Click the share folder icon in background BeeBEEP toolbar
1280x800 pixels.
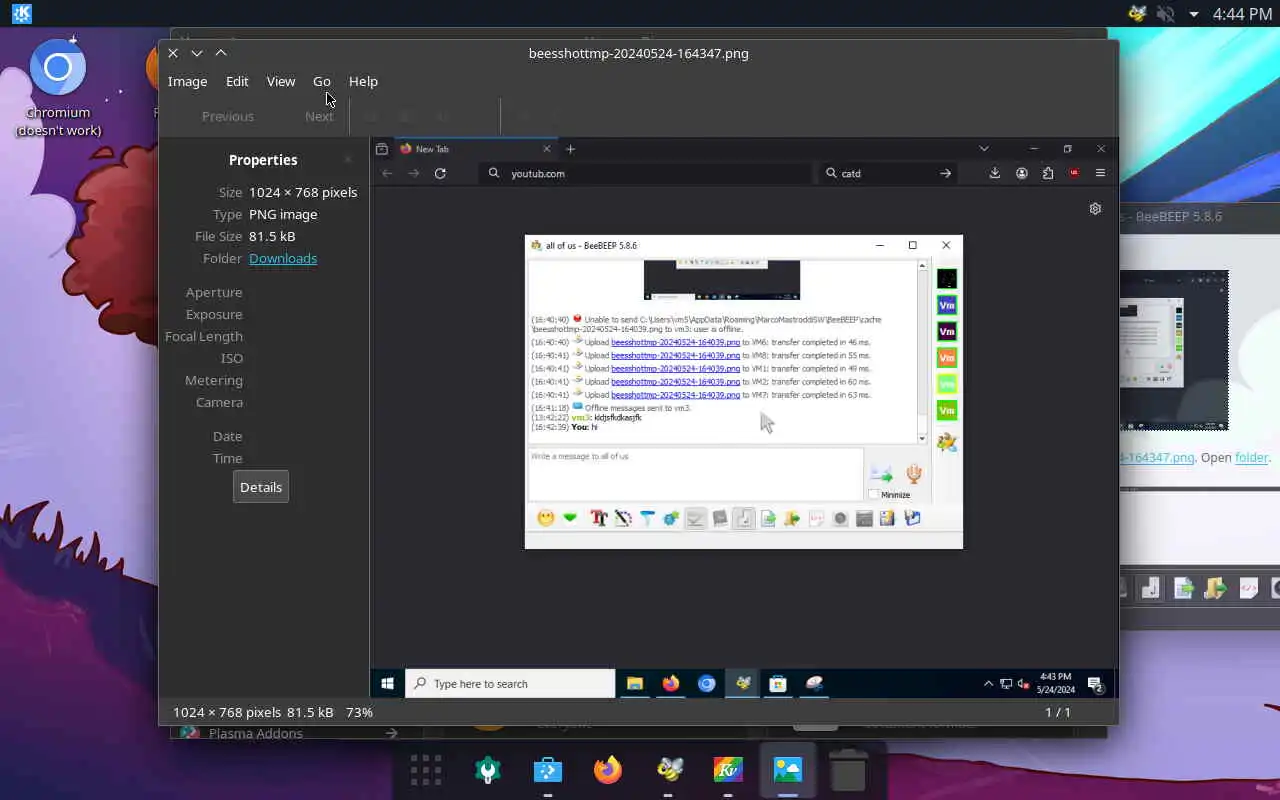coord(1215,588)
